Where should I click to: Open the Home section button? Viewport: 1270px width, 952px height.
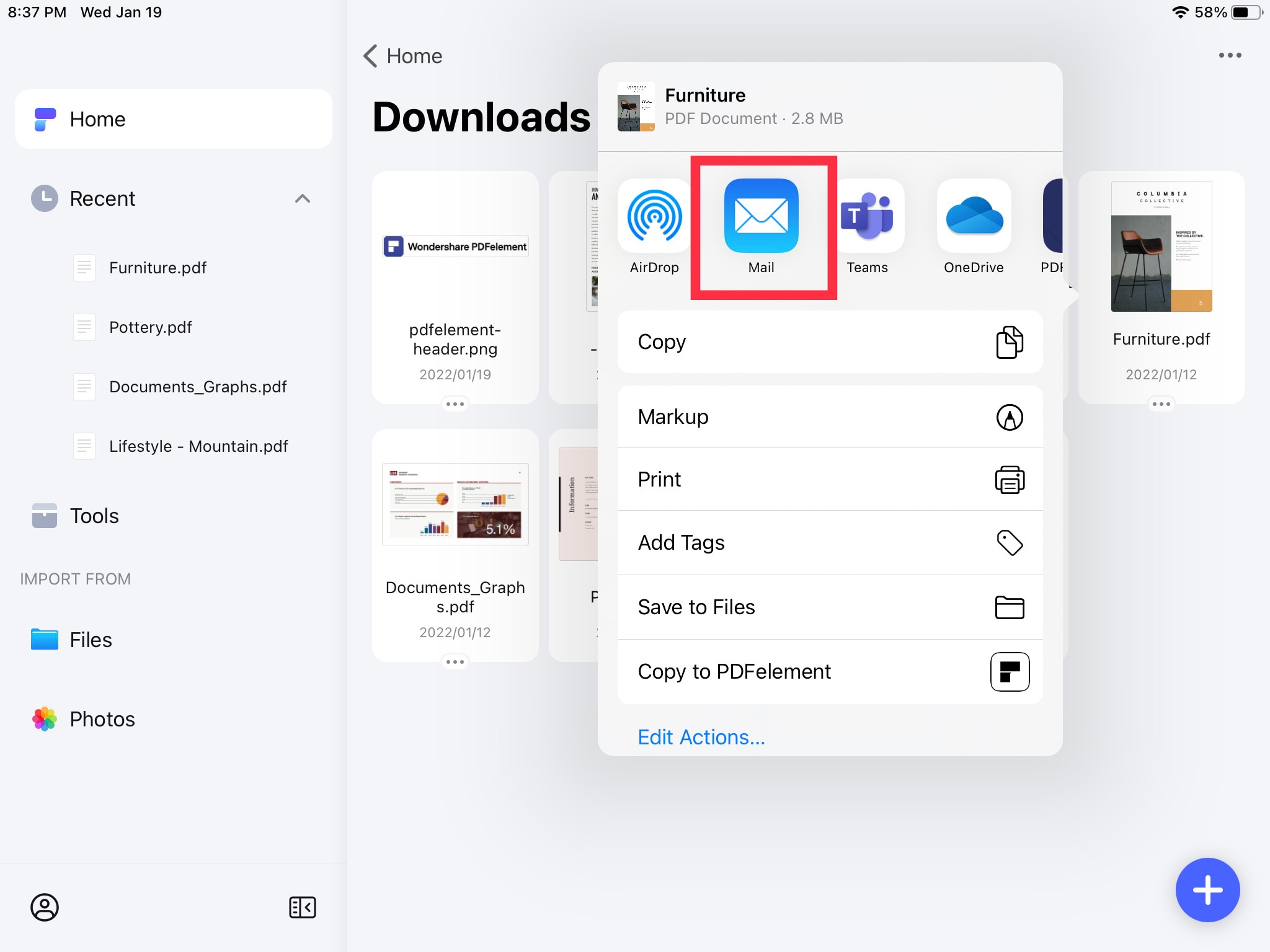174,119
